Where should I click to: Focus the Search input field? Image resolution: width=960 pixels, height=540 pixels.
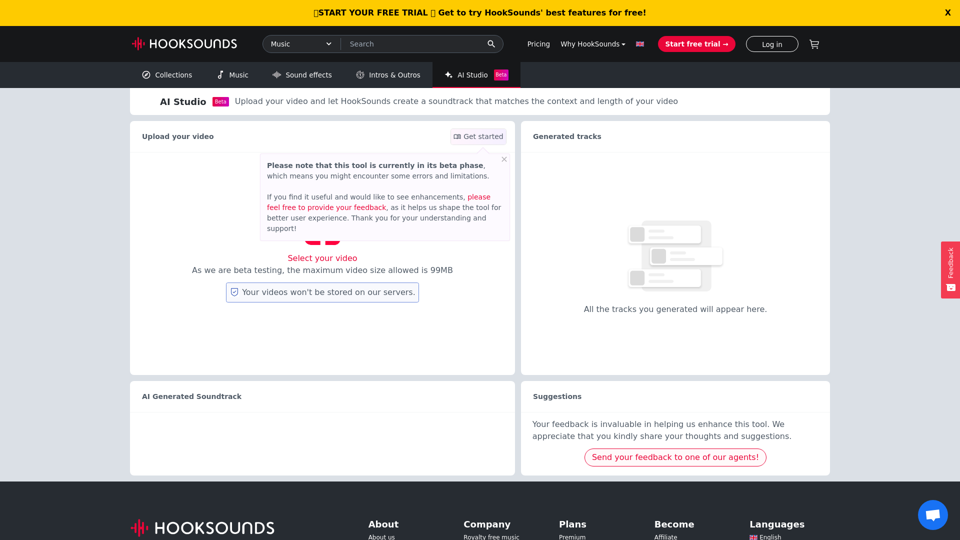click(413, 44)
